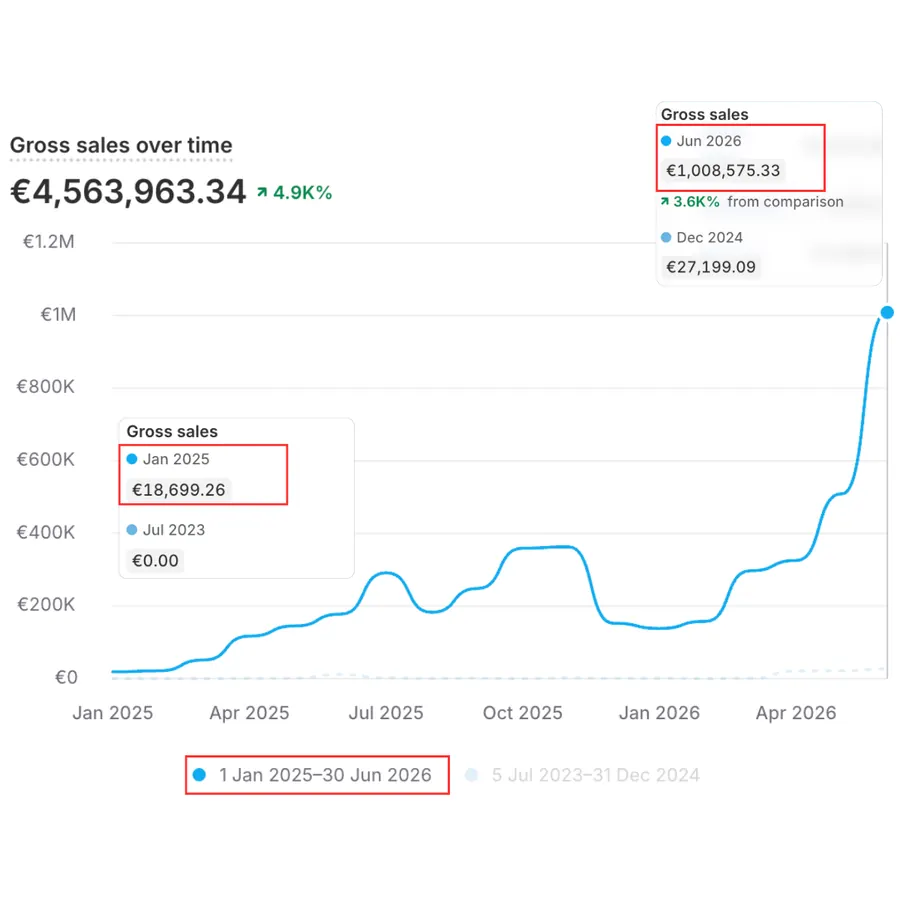
Task: Click the blue dot beside Jan 2025 in tooltip
Action: (x=132, y=459)
